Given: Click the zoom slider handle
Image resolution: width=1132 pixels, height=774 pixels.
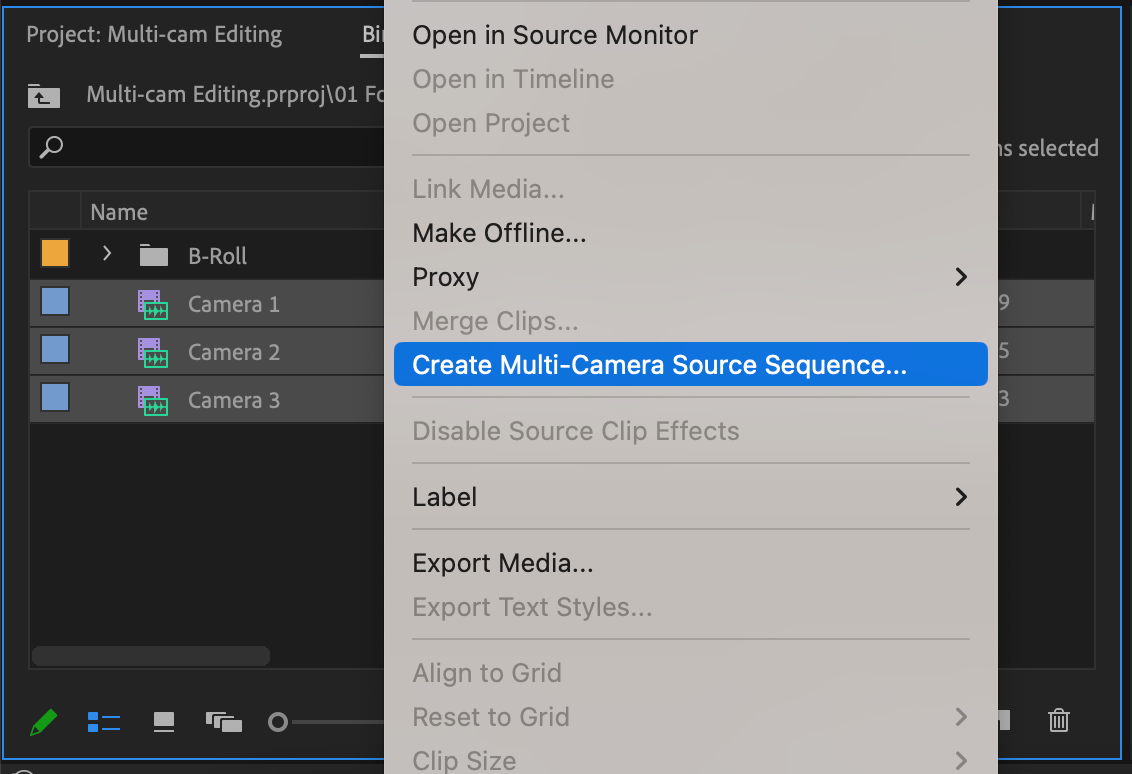Looking at the screenshot, I should (x=278, y=722).
